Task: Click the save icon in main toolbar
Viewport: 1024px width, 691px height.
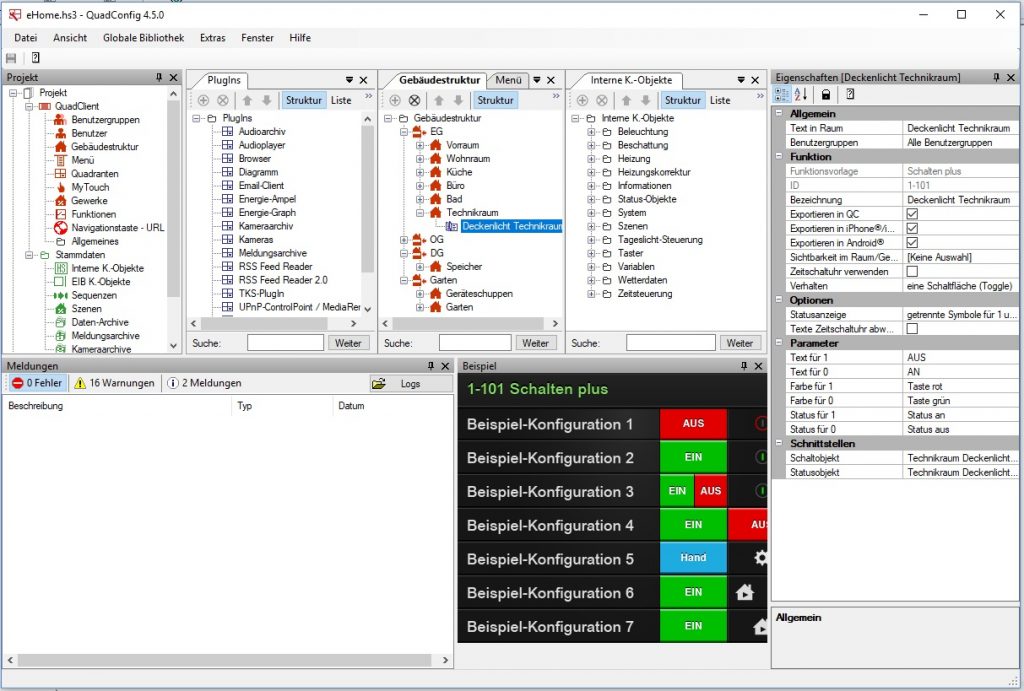Action: click(11, 58)
